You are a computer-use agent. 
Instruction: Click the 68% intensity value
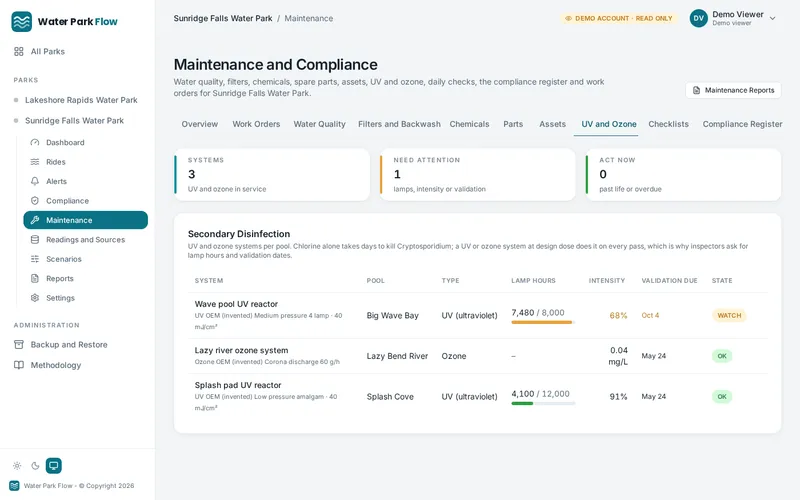click(618, 315)
